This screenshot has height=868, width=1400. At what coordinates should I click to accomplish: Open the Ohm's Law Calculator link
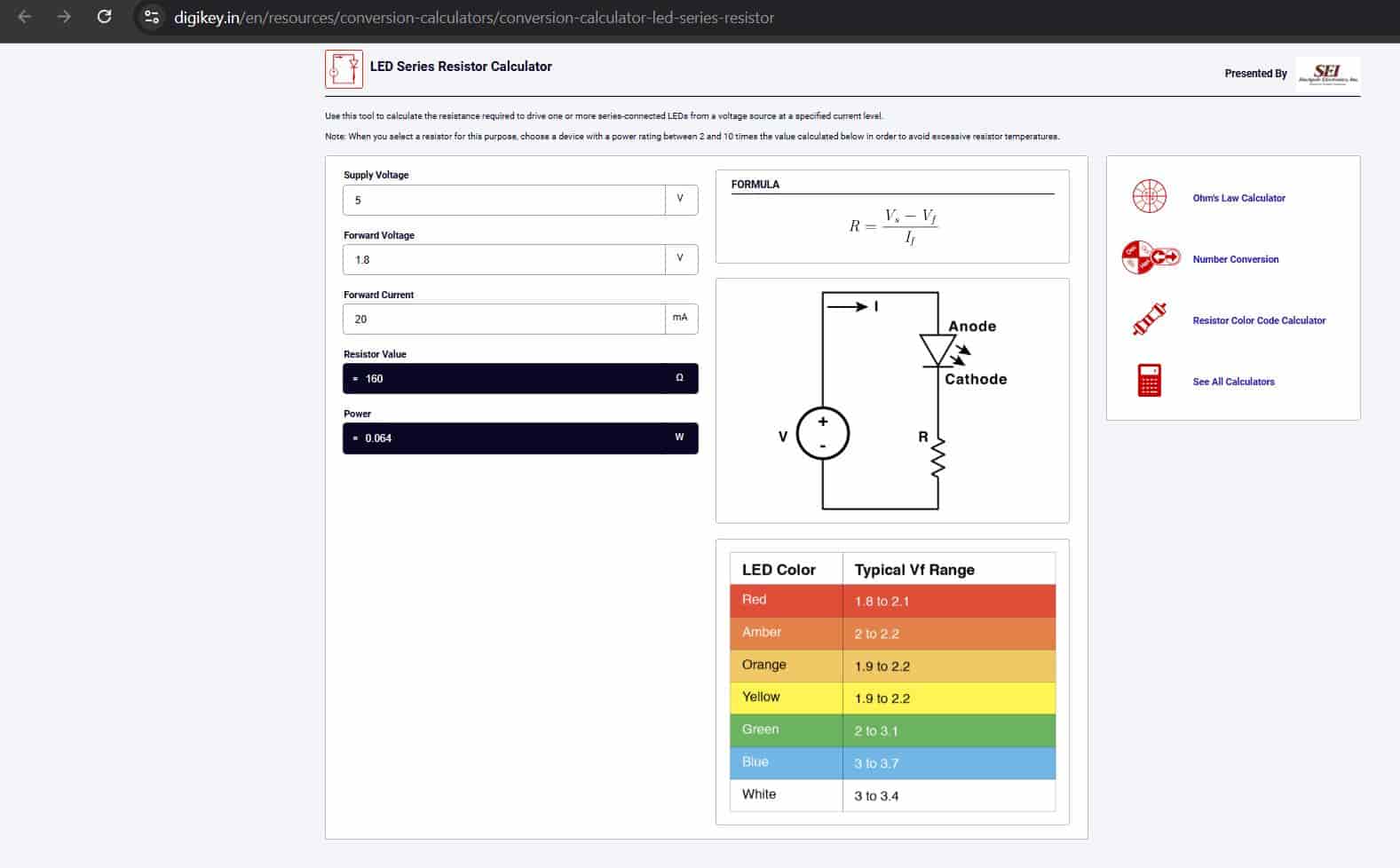1238,198
